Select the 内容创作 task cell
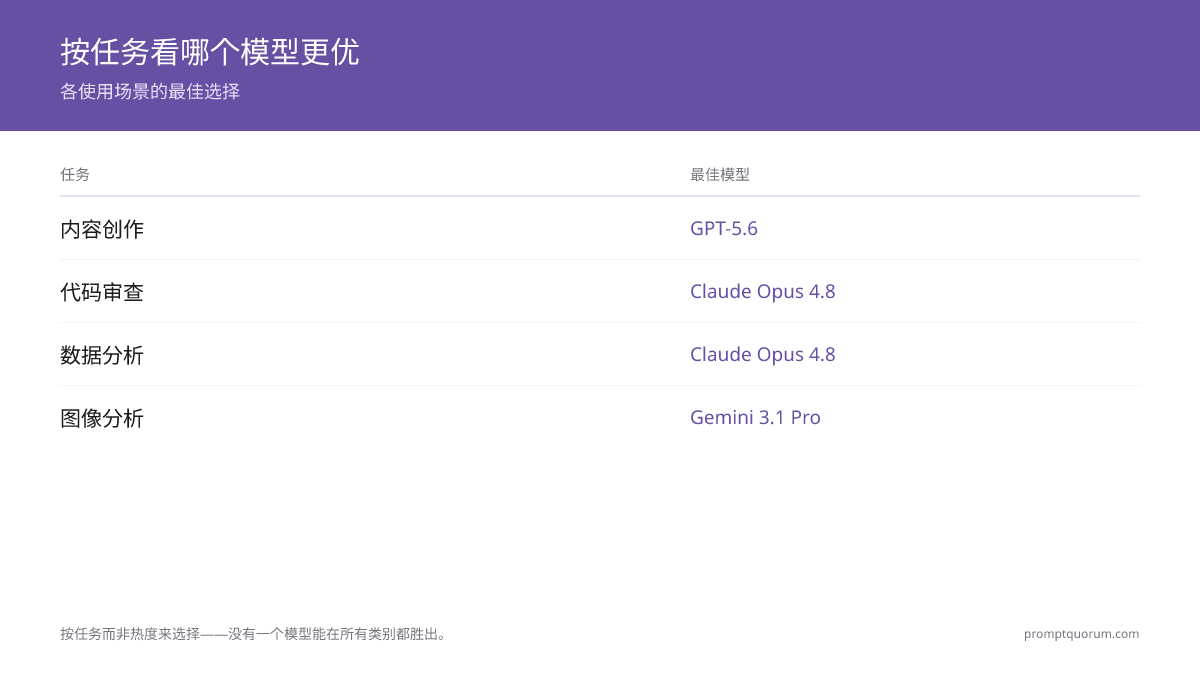Viewport: 1200px width, 675px height. pyautogui.click(x=102, y=229)
